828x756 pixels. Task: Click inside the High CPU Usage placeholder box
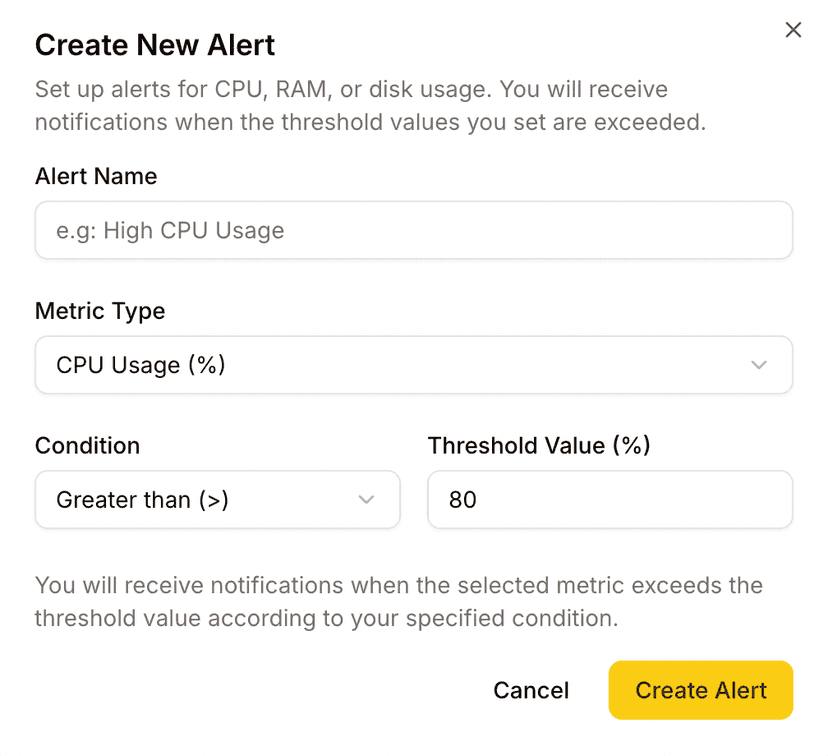point(414,230)
